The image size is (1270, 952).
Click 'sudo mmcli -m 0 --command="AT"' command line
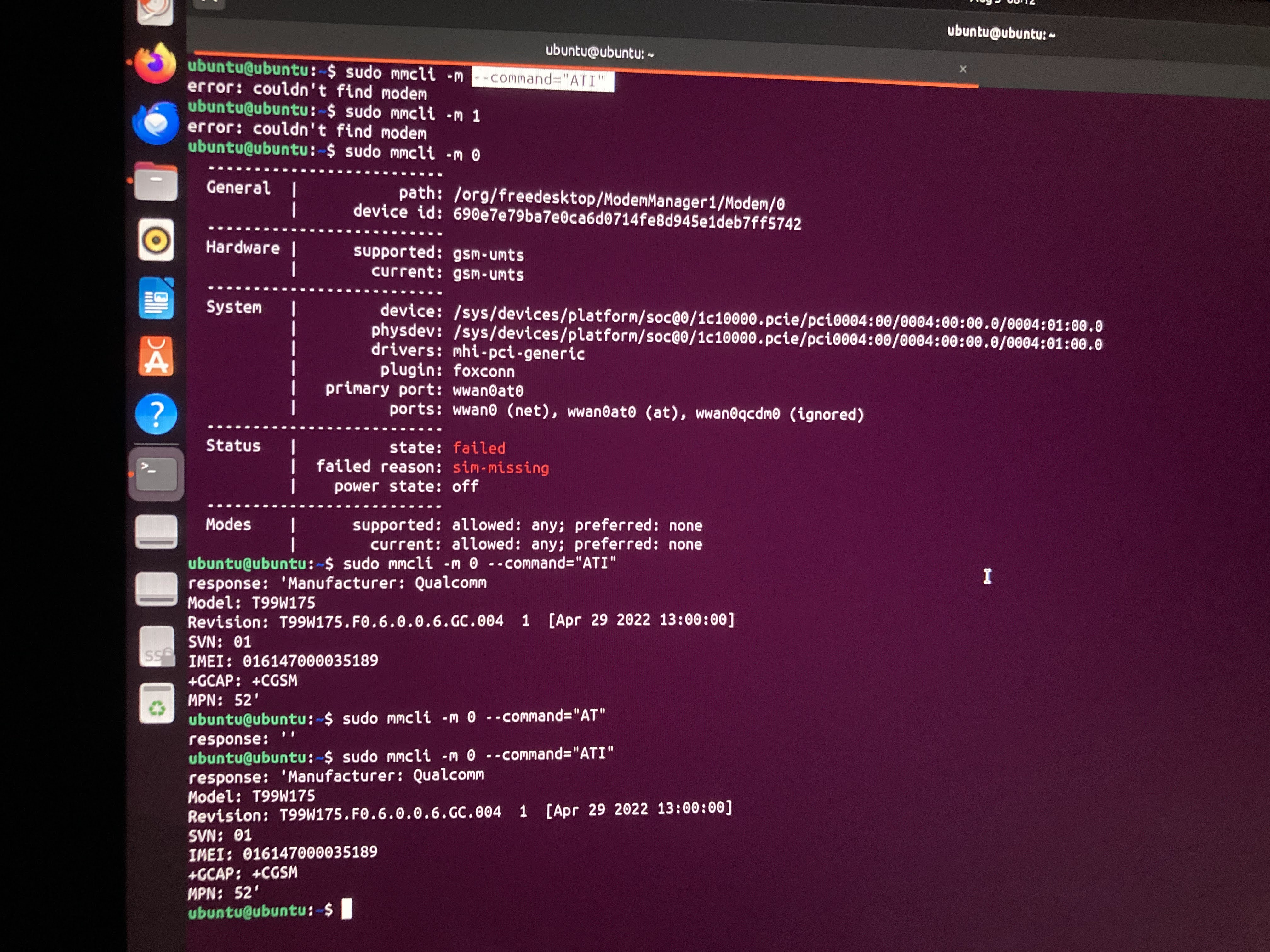click(474, 717)
